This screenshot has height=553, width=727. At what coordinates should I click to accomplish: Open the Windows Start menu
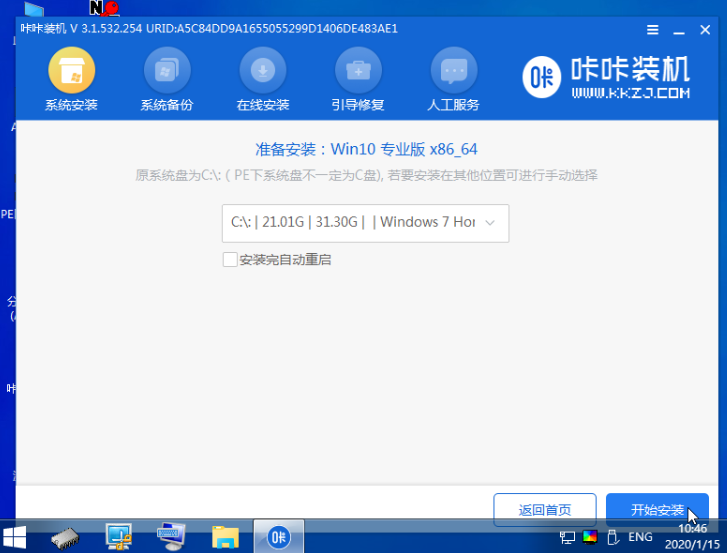(17, 536)
